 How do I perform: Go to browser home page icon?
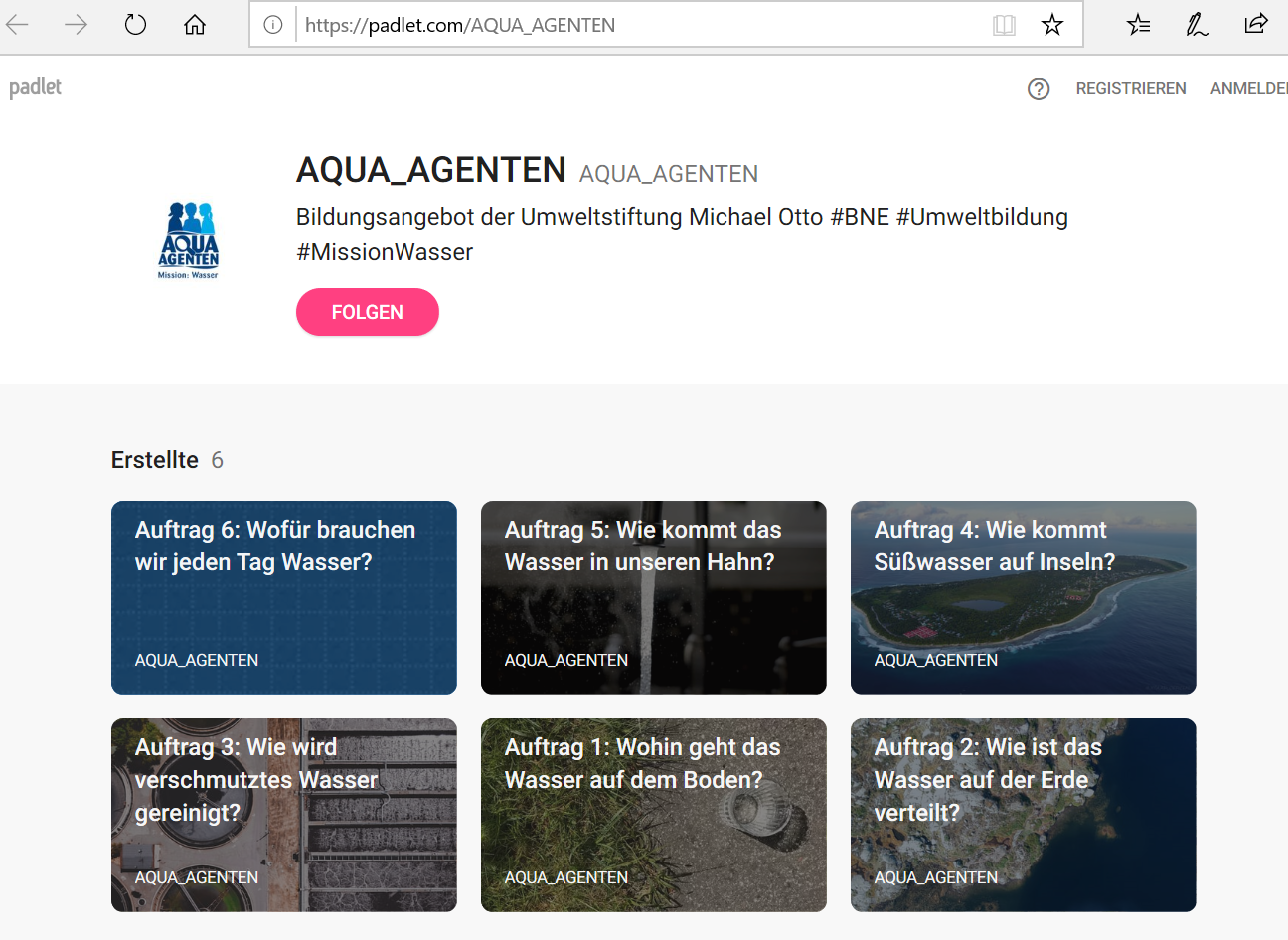[195, 25]
